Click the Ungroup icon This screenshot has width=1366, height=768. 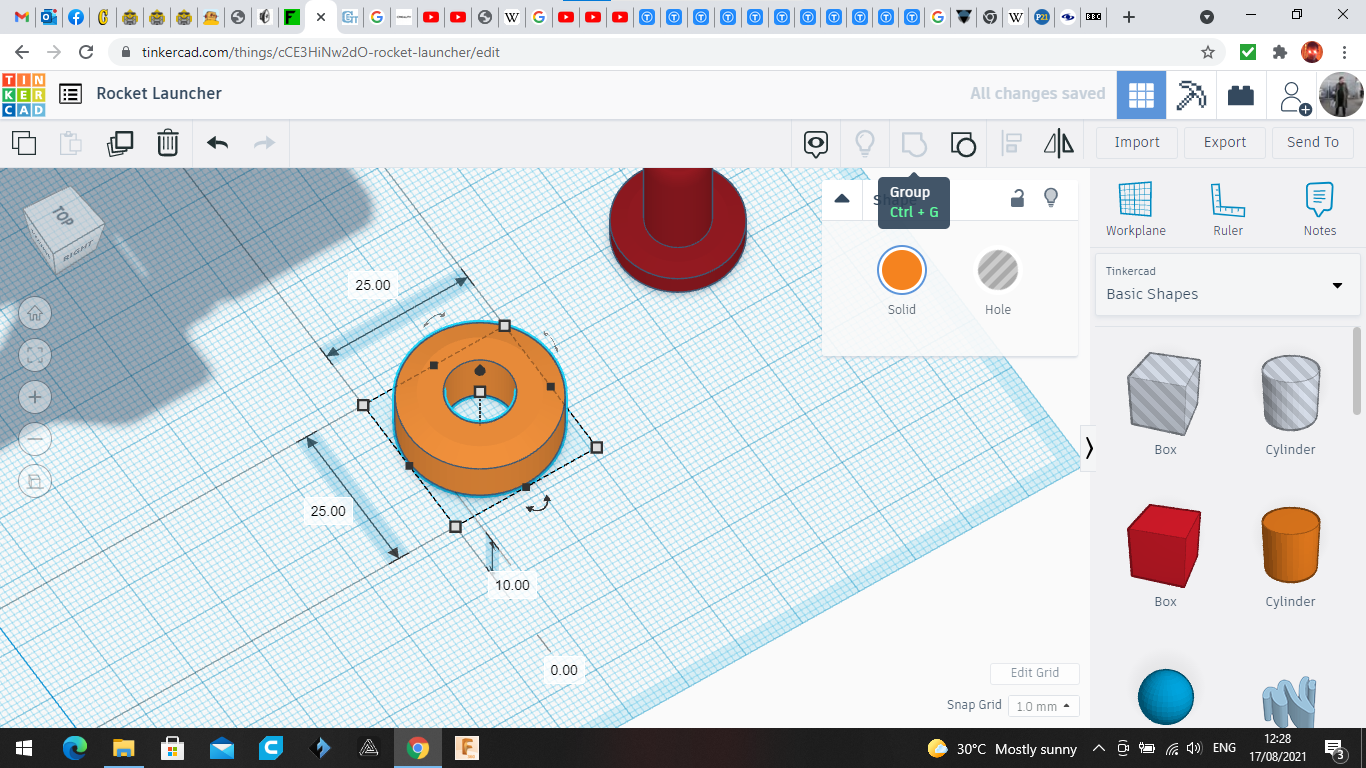(x=963, y=144)
